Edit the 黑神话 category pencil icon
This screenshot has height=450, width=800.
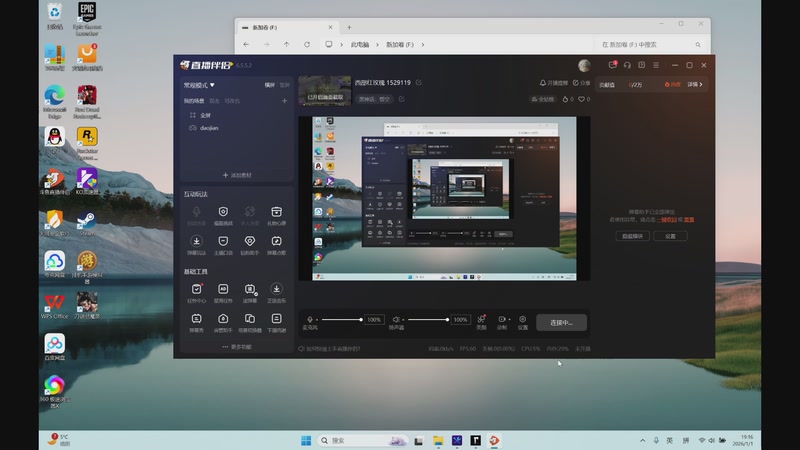point(402,99)
